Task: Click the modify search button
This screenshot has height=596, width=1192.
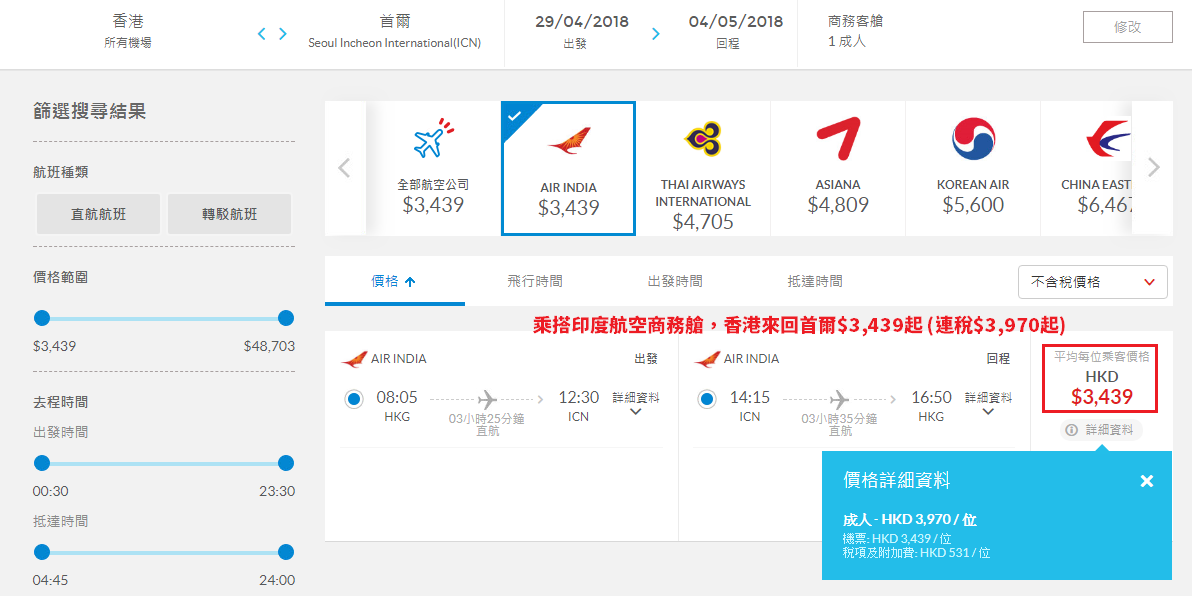Action: point(1127,27)
